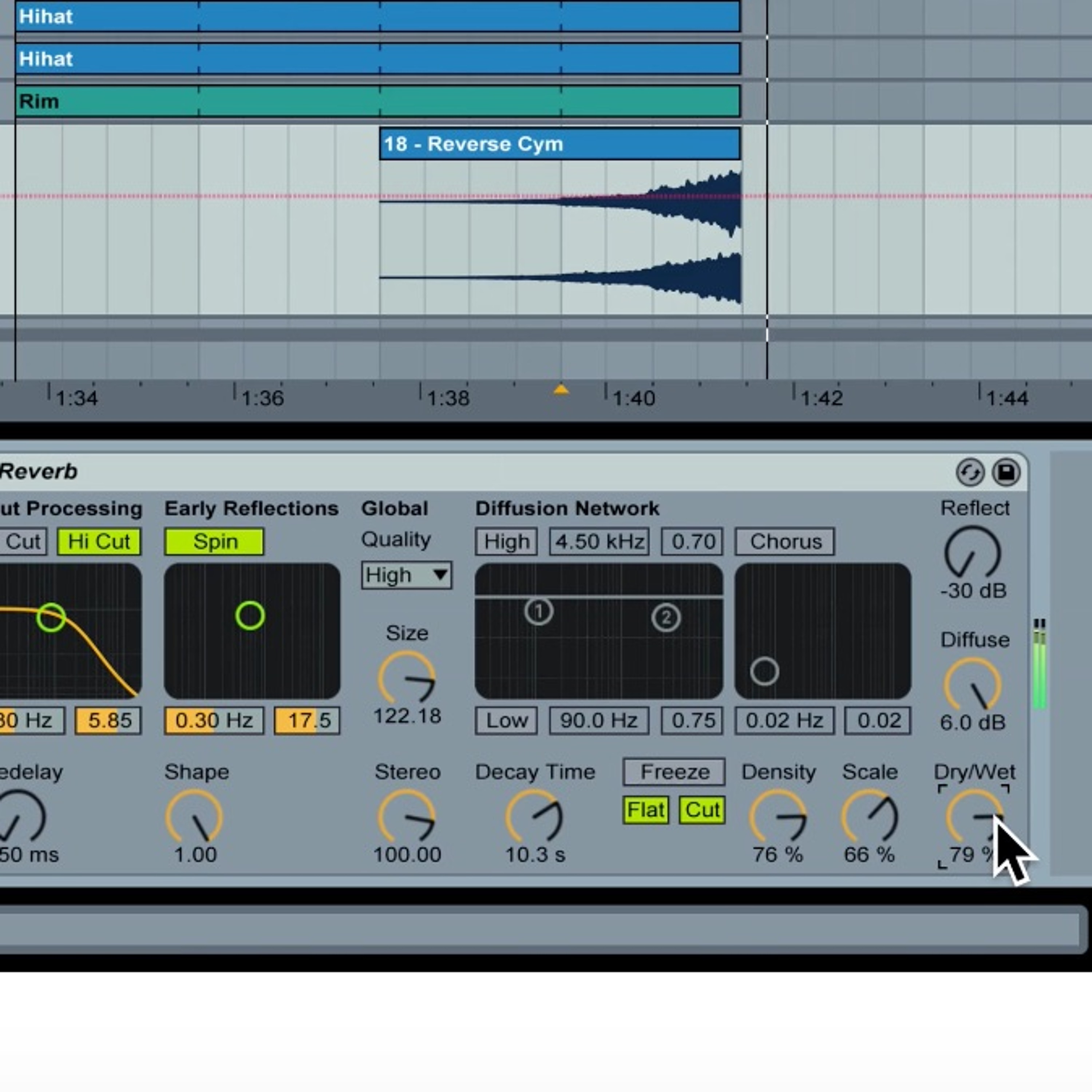The height and width of the screenshot is (1092, 1092).
Task: Open the Quality dropdown set to High
Action: (x=406, y=575)
